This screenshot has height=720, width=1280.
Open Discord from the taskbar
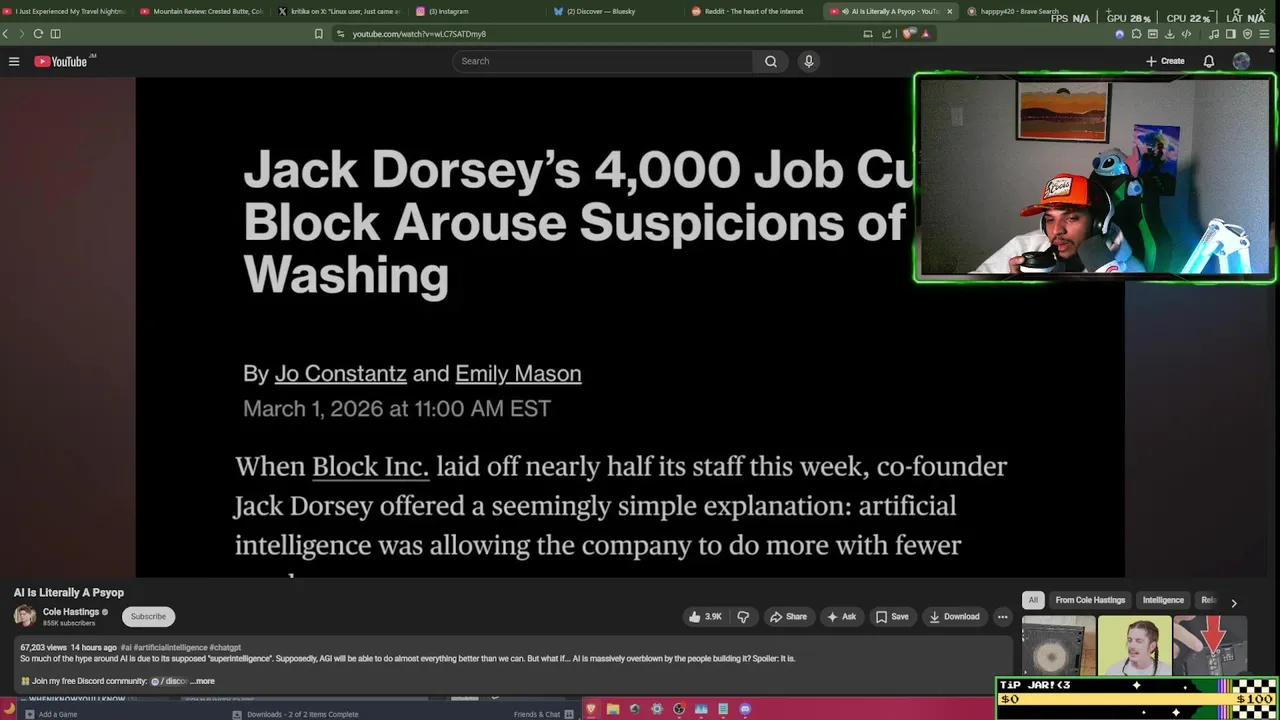pos(745,709)
